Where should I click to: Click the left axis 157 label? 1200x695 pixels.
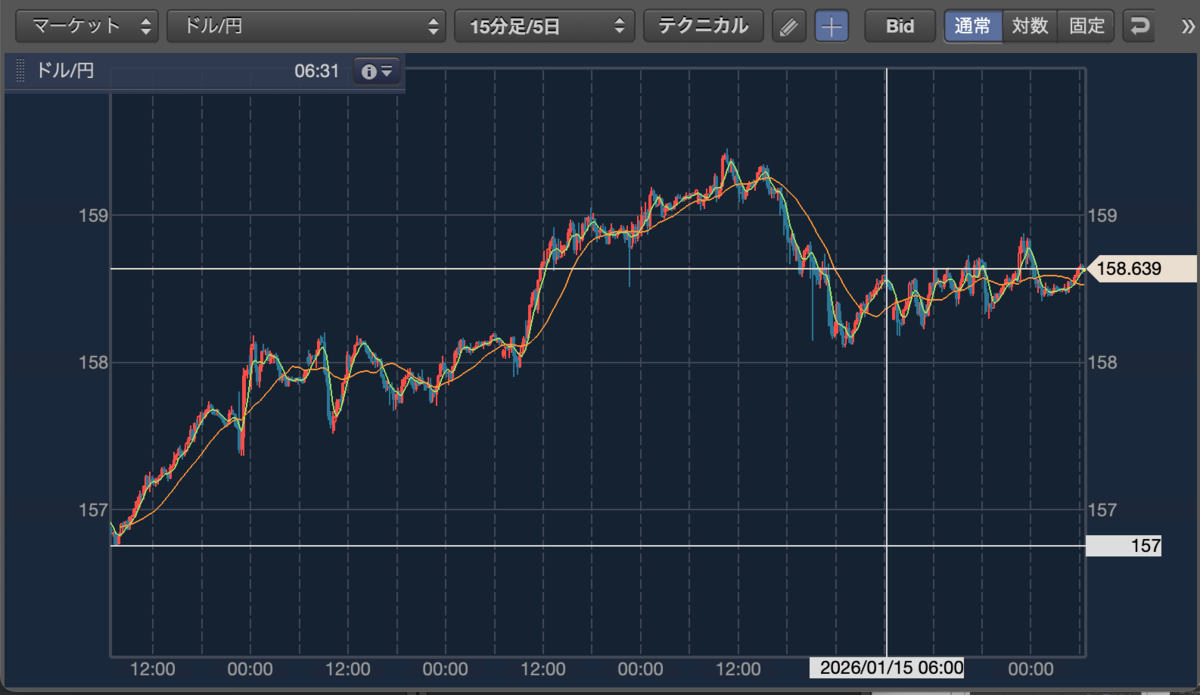point(92,509)
